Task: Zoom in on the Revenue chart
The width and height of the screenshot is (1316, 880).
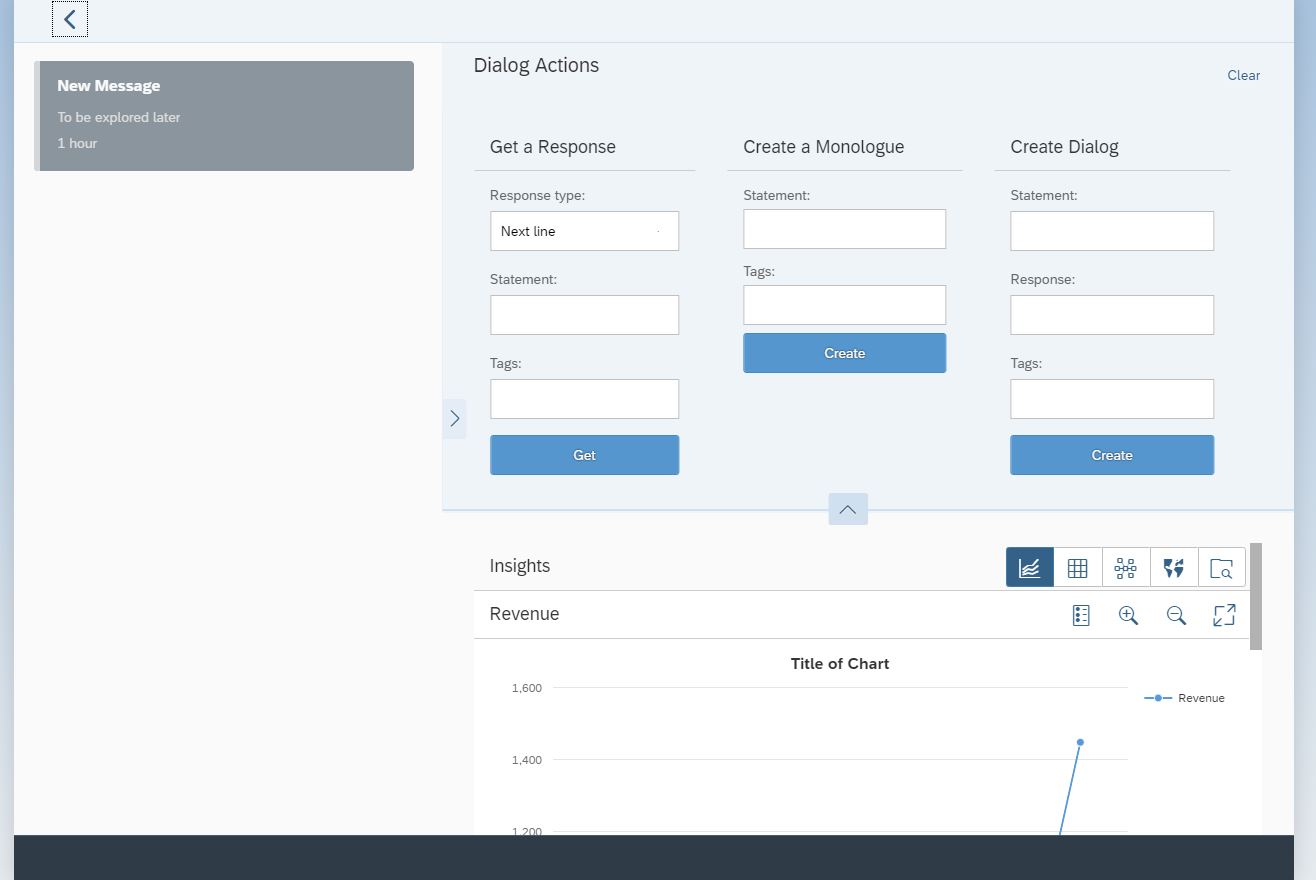Action: coord(1128,615)
